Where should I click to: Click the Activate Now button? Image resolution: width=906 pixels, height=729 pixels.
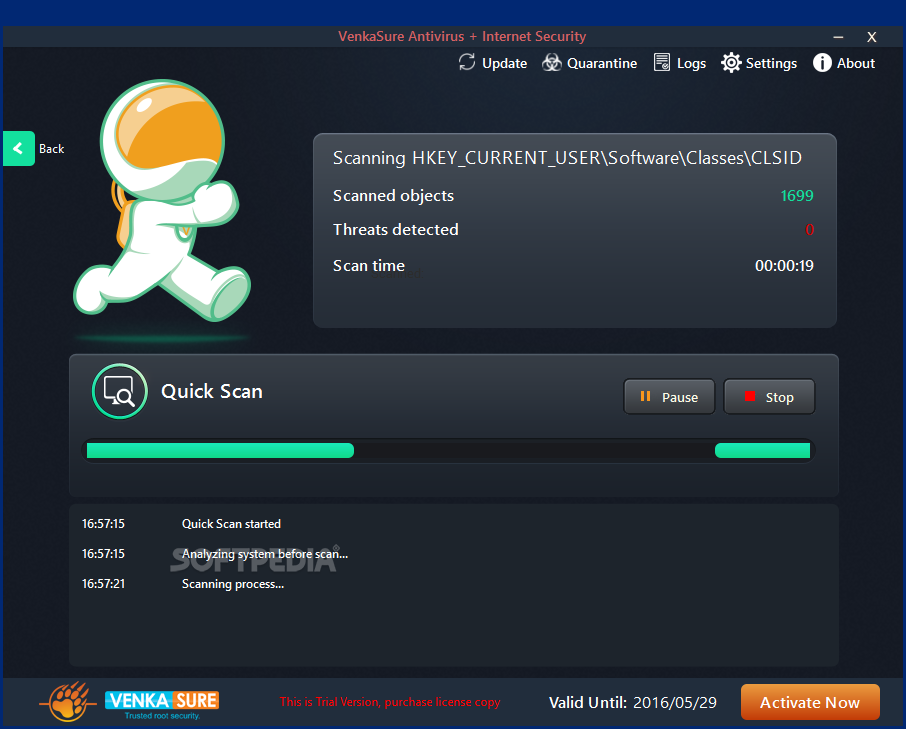click(x=810, y=702)
